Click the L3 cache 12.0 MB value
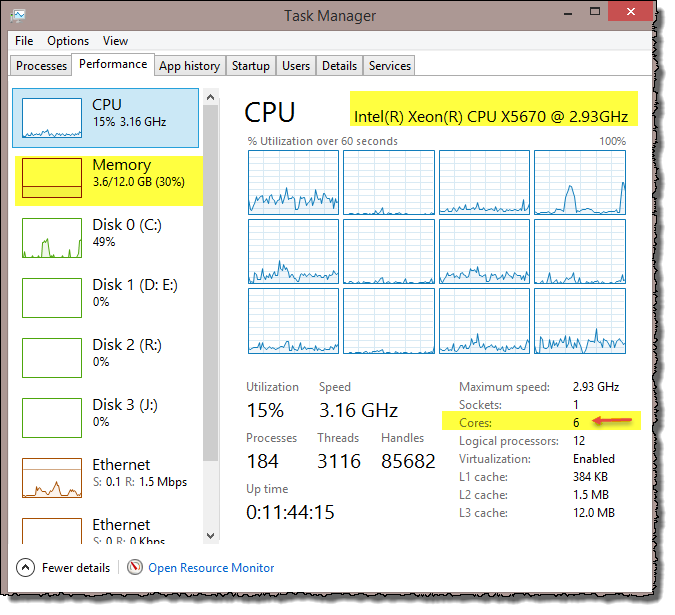This screenshot has height=615, width=675. (594, 513)
